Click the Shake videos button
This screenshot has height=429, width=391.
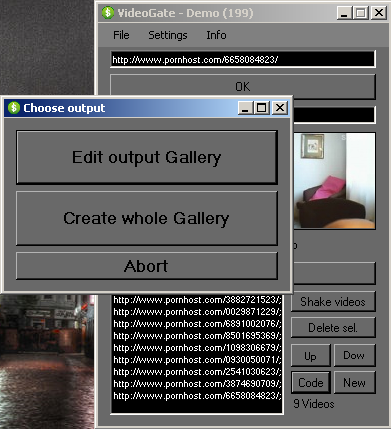click(333, 302)
